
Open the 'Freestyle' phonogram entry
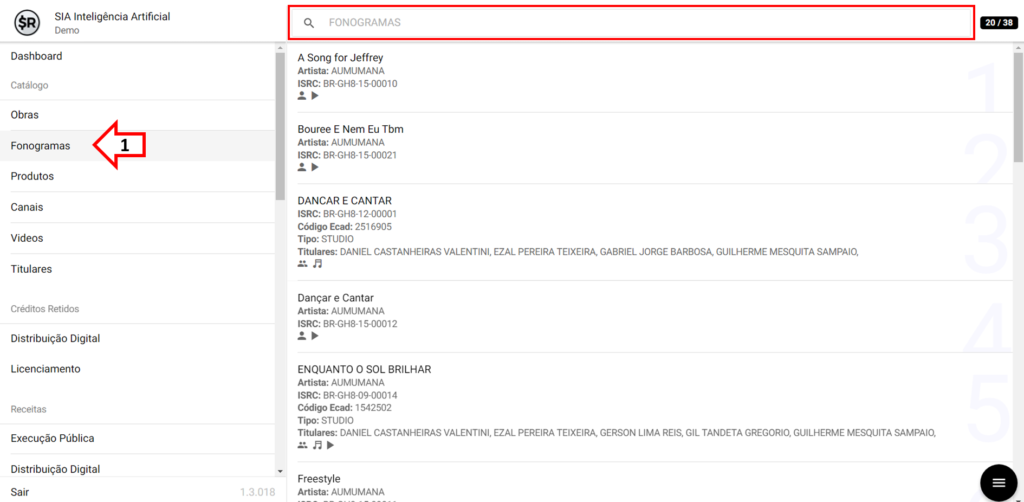(319, 479)
